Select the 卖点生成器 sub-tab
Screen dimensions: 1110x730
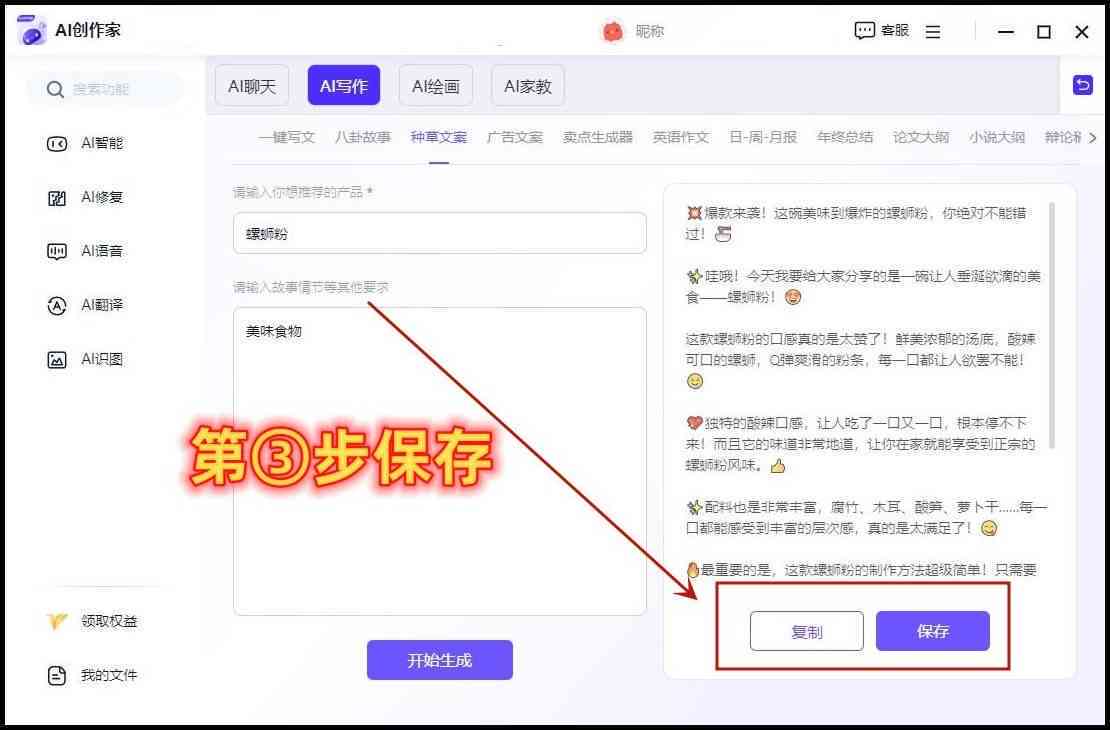pyautogui.click(x=598, y=137)
